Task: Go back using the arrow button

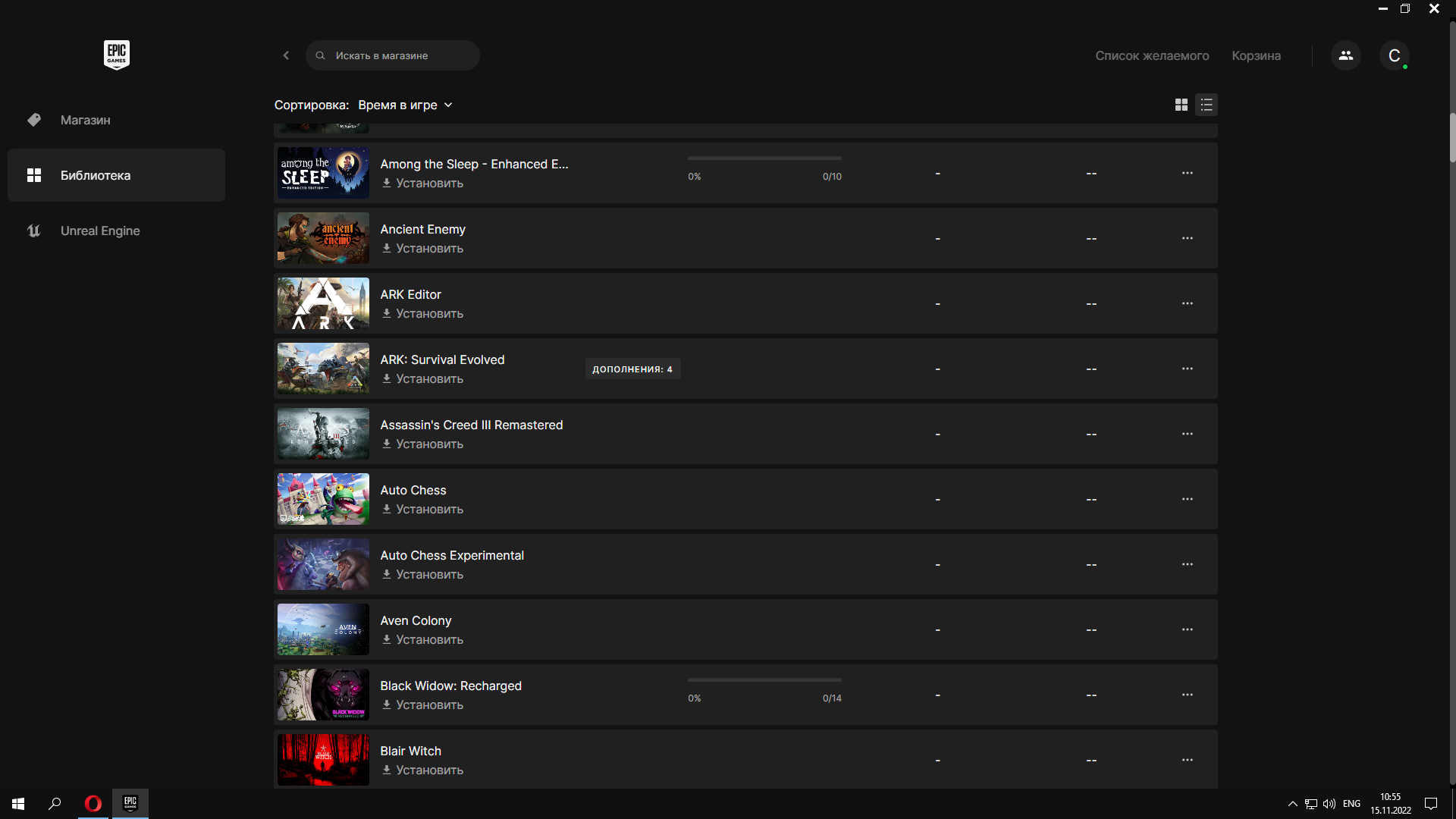Action: pos(286,55)
